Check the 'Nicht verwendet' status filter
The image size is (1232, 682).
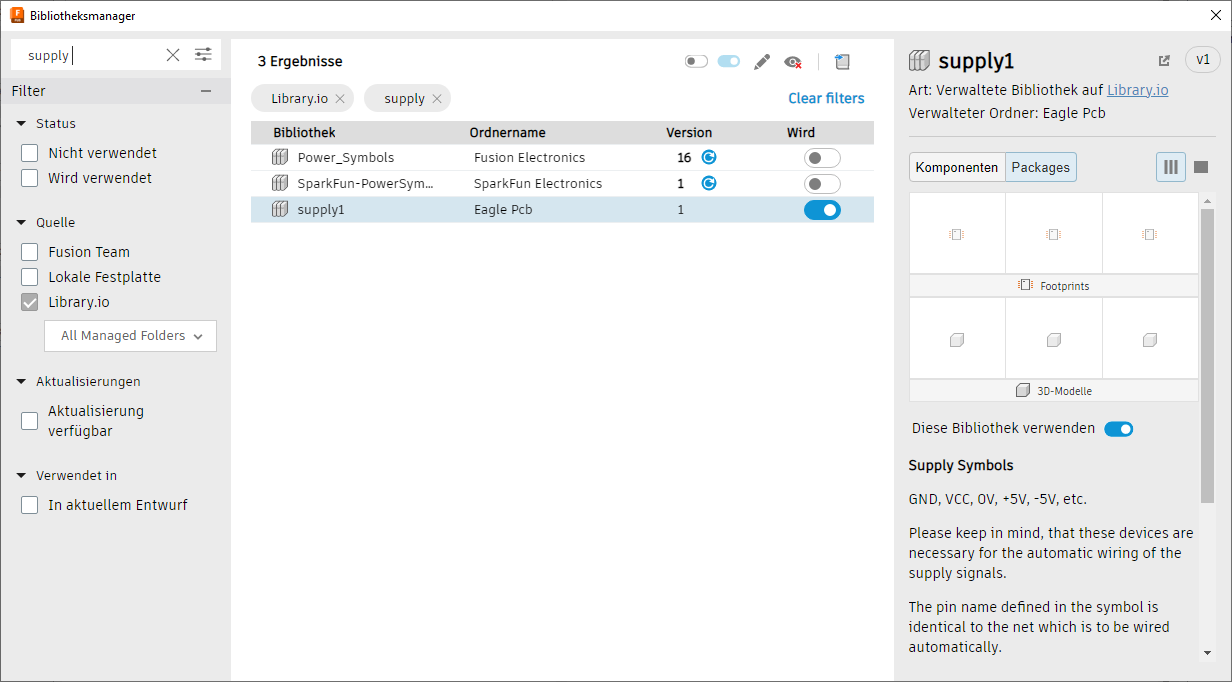(29, 152)
